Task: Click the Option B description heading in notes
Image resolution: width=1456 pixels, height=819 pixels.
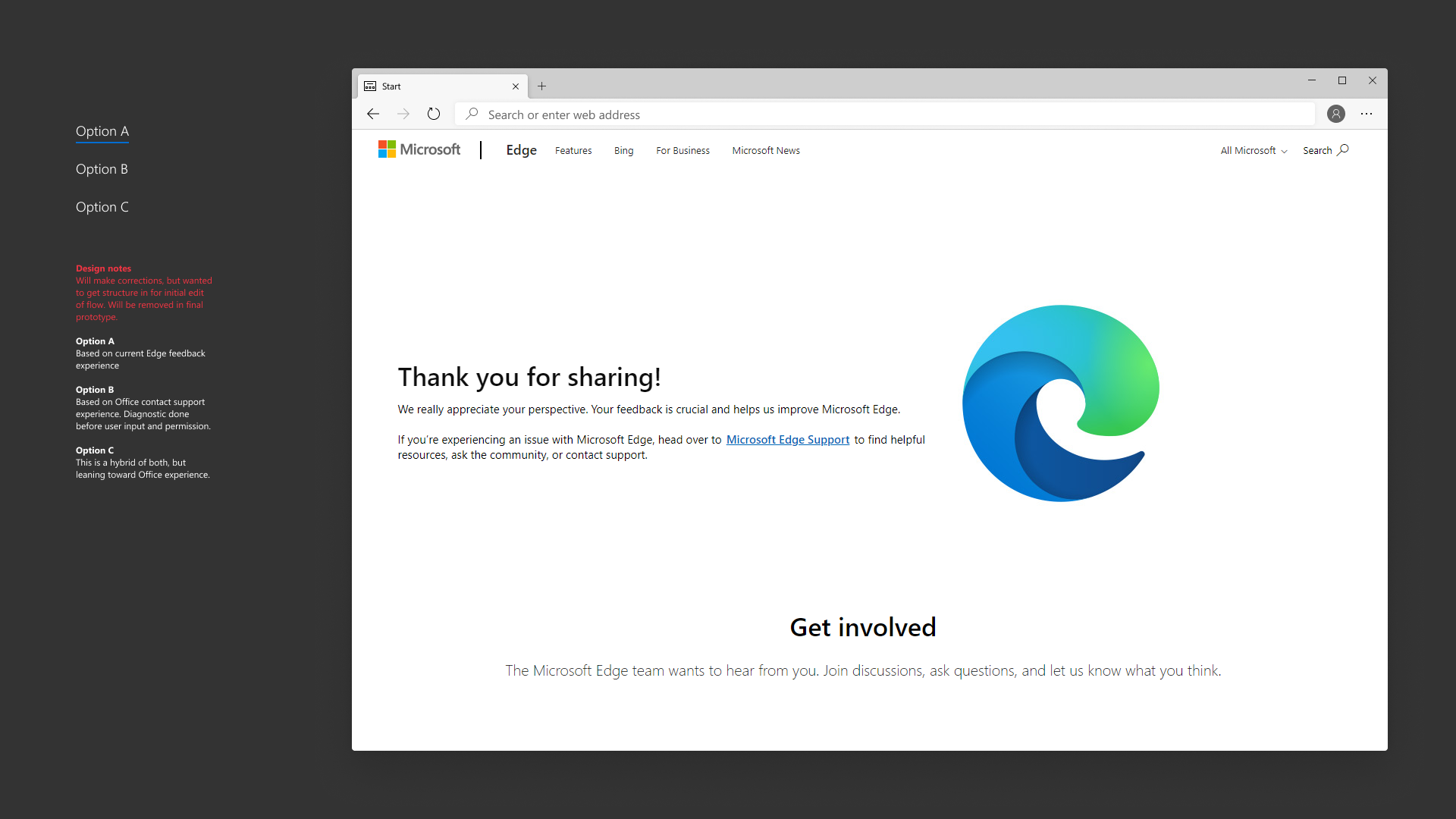Action: (95, 390)
